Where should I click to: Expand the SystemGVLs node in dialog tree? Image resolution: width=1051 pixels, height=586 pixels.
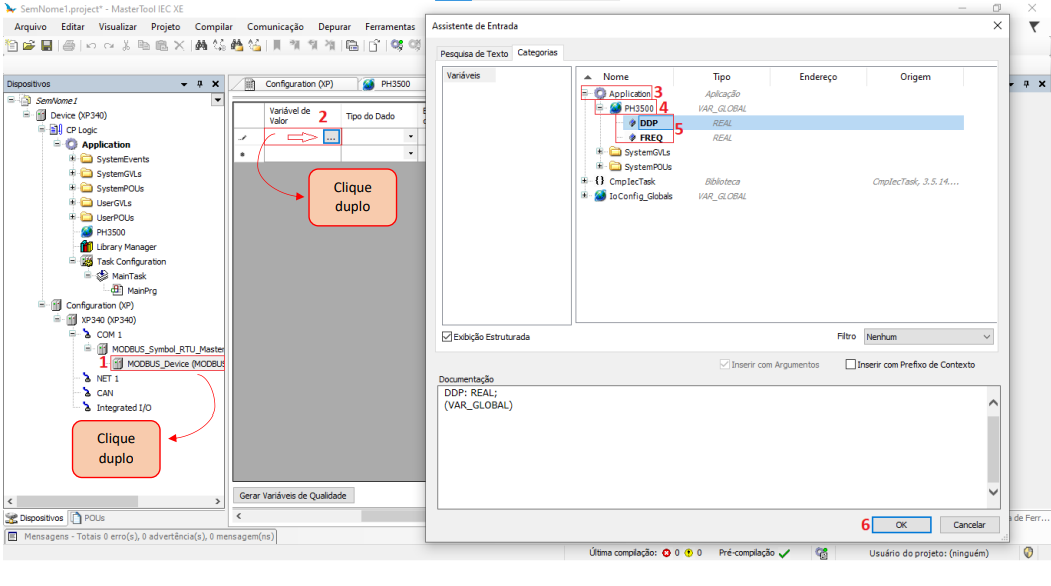pyautogui.click(x=600, y=152)
